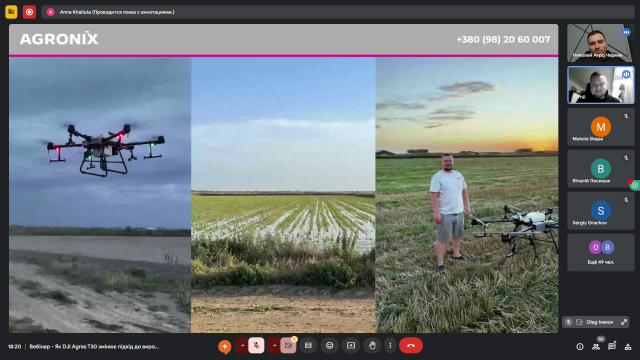Turn on captions button

pos(308,346)
